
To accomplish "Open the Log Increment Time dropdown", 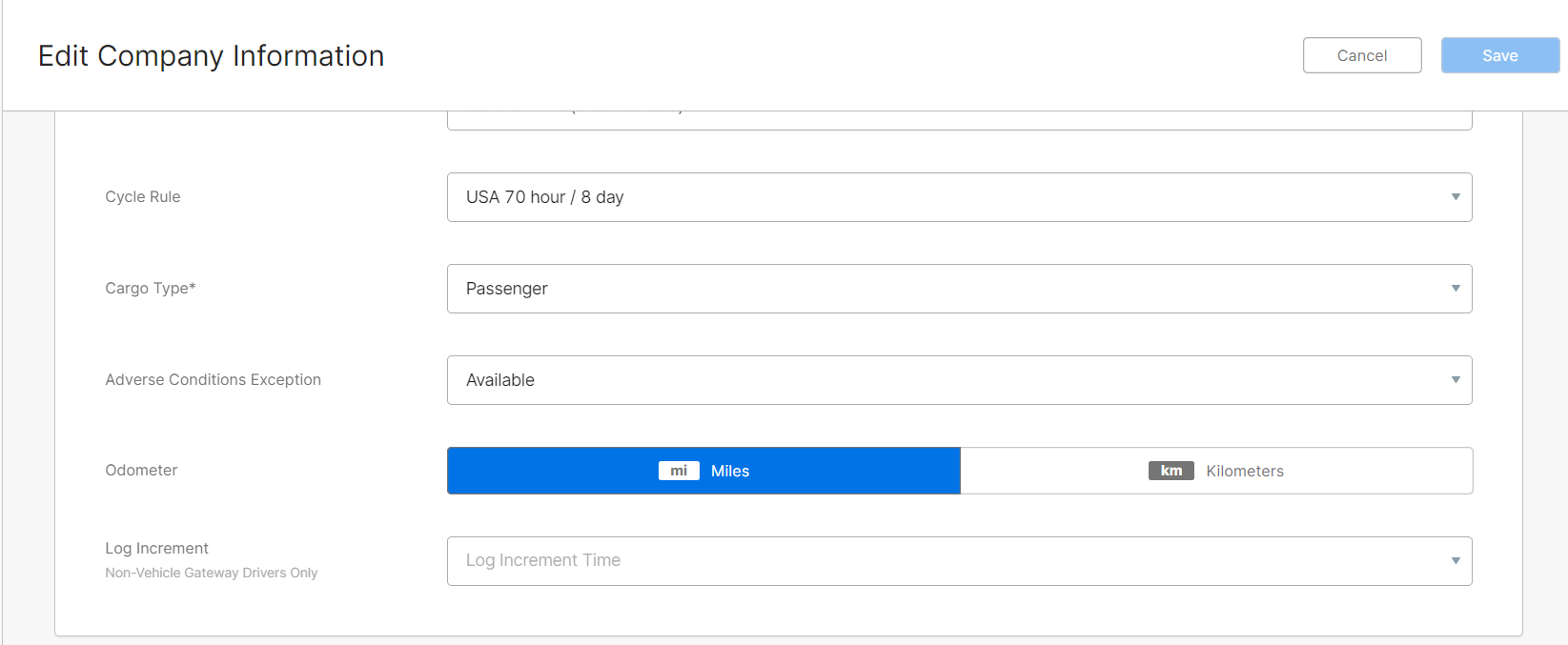I will click(958, 561).
